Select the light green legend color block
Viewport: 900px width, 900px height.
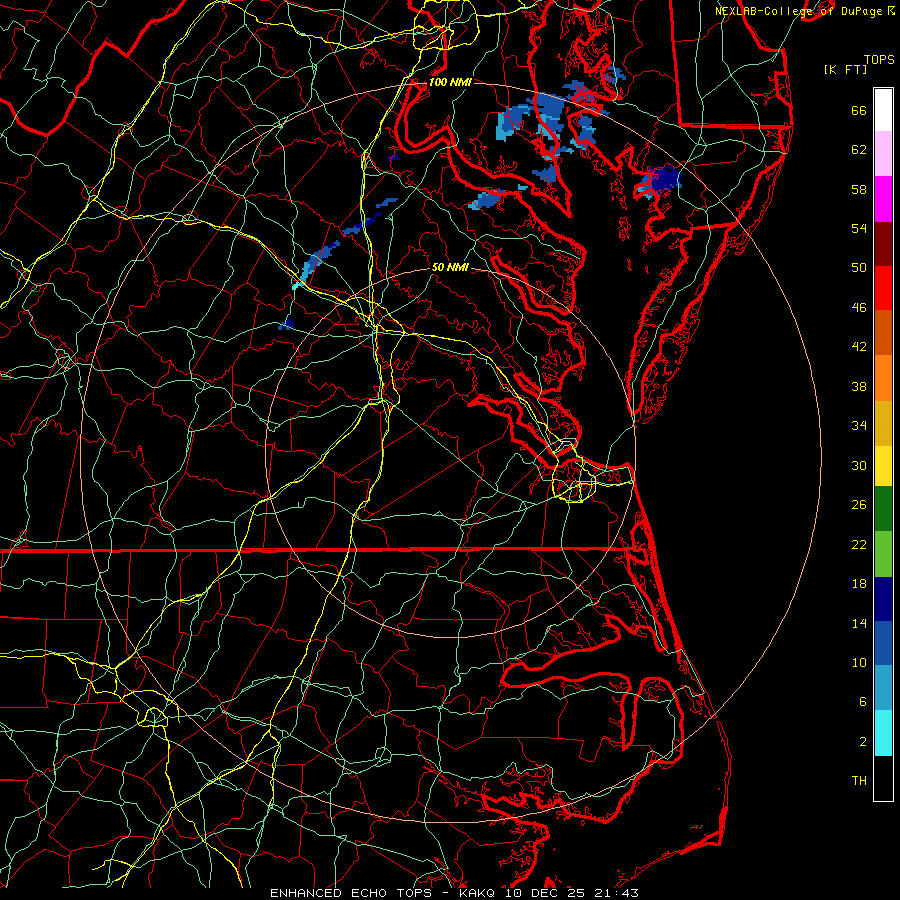tap(883, 554)
